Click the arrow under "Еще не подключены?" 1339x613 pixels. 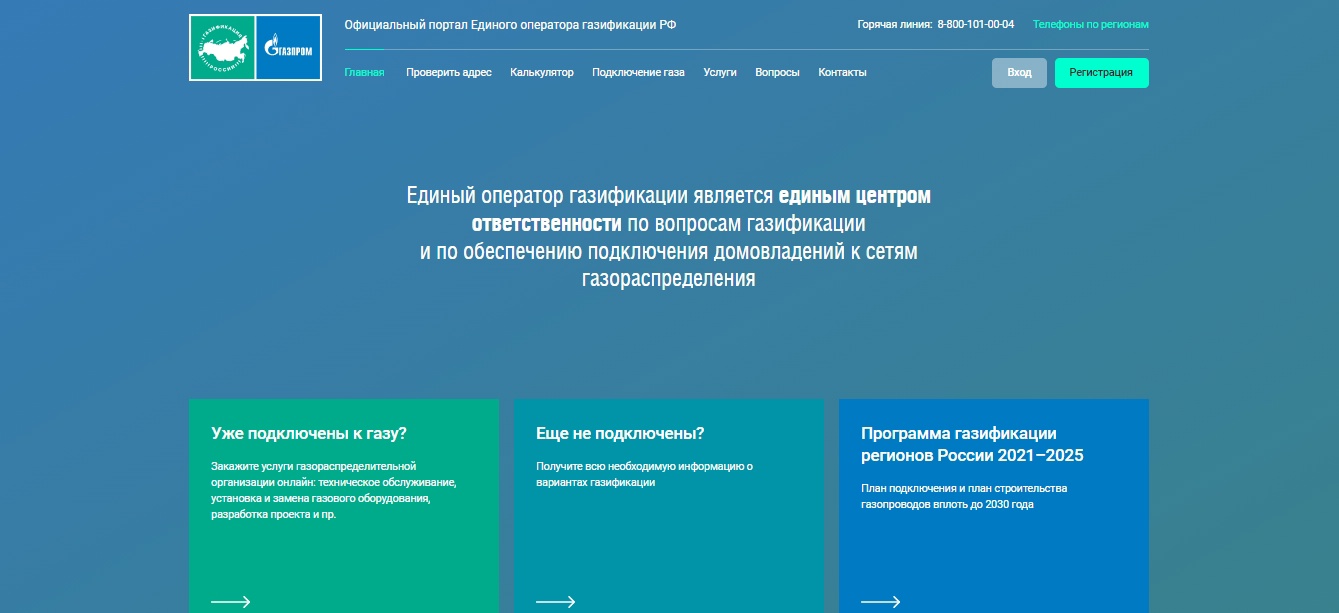[x=555, y=602]
